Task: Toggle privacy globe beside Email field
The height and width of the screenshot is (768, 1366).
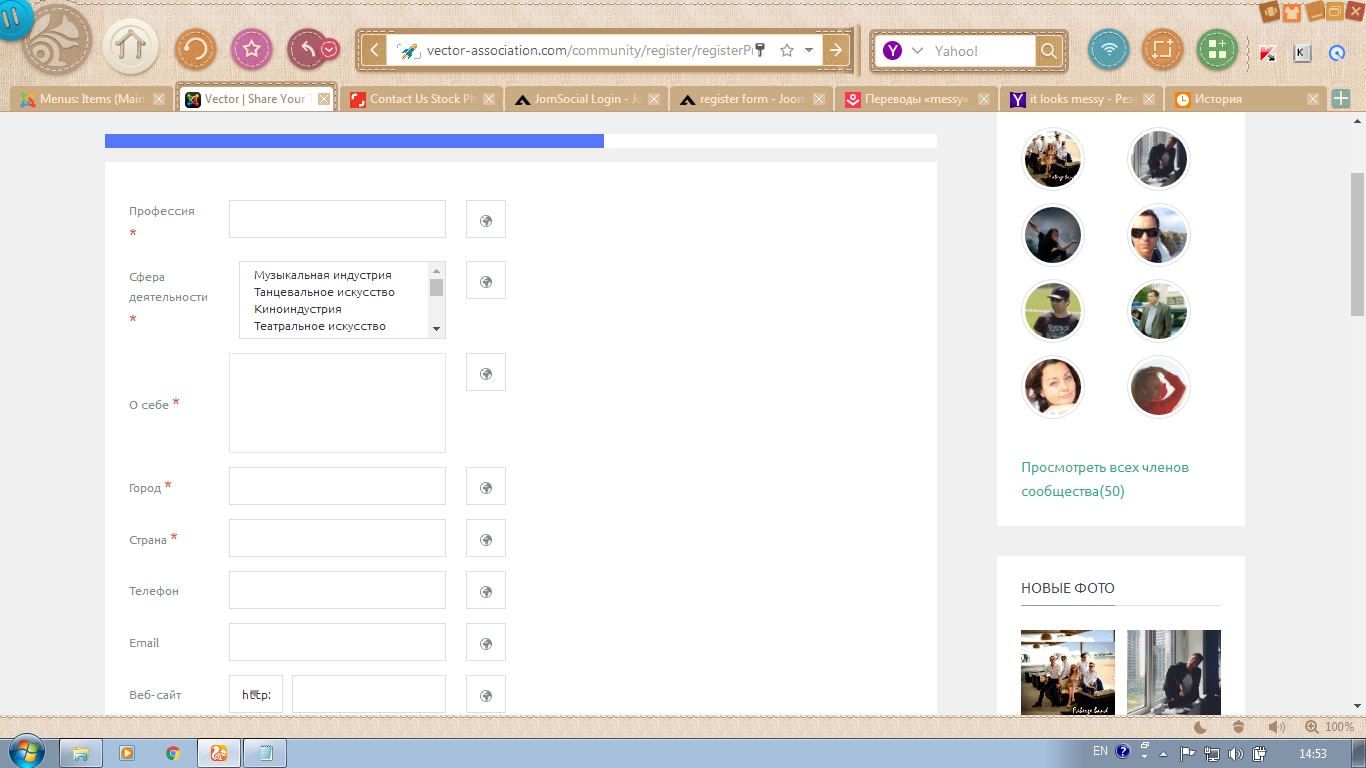Action: (486, 643)
